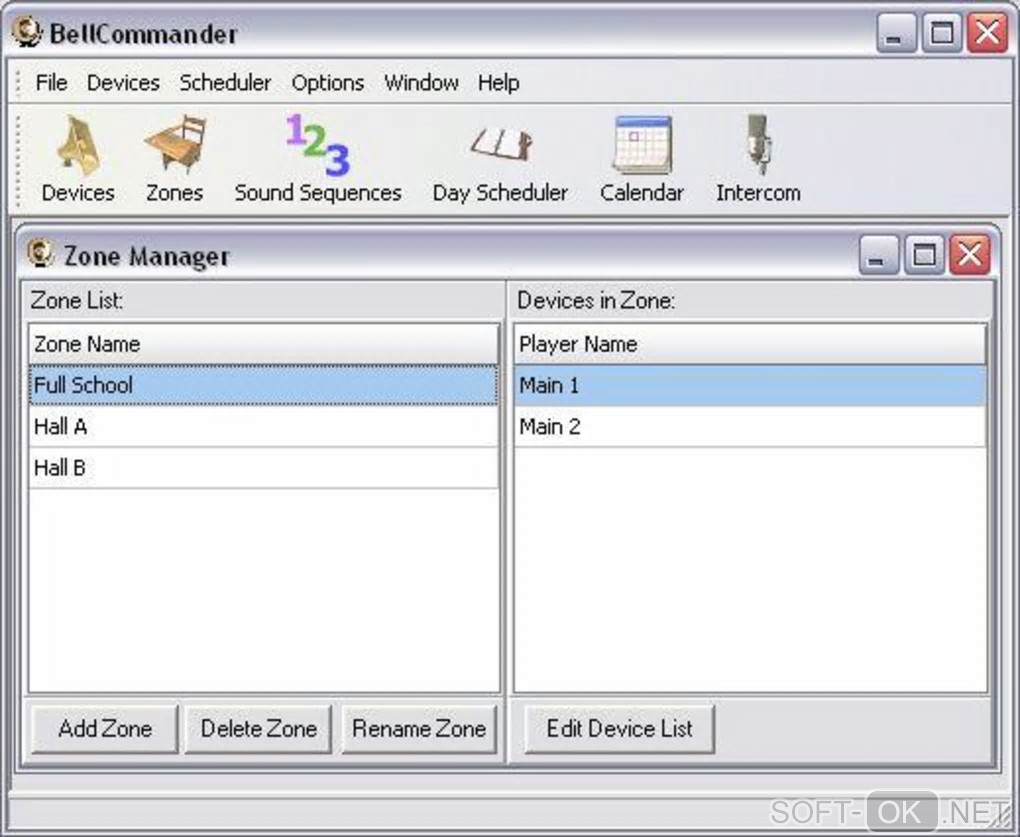Click the Edit Device List button
This screenshot has height=837, width=1020.
tap(619, 728)
